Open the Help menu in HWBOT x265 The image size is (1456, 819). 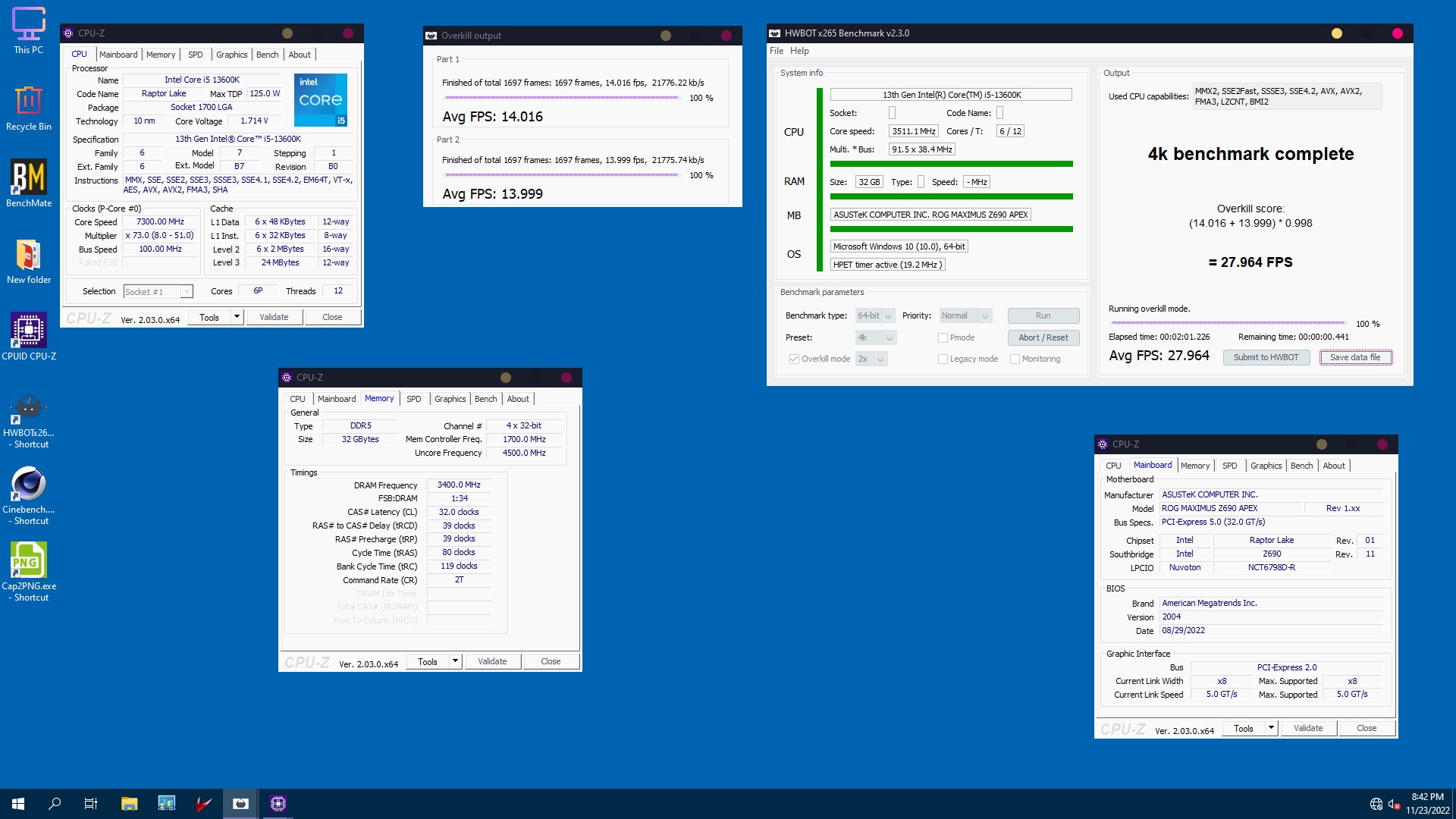coord(799,51)
